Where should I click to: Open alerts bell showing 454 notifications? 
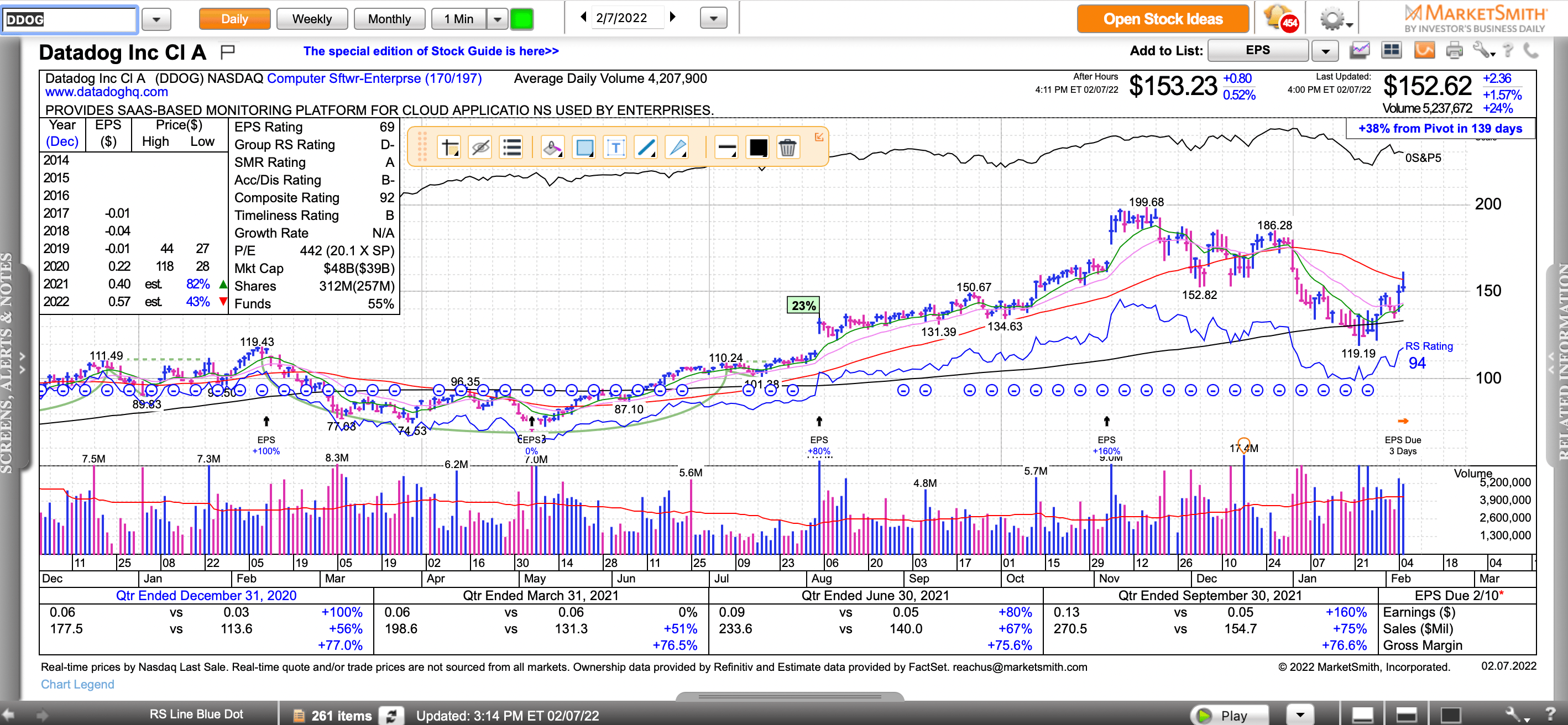(1281, 19)
